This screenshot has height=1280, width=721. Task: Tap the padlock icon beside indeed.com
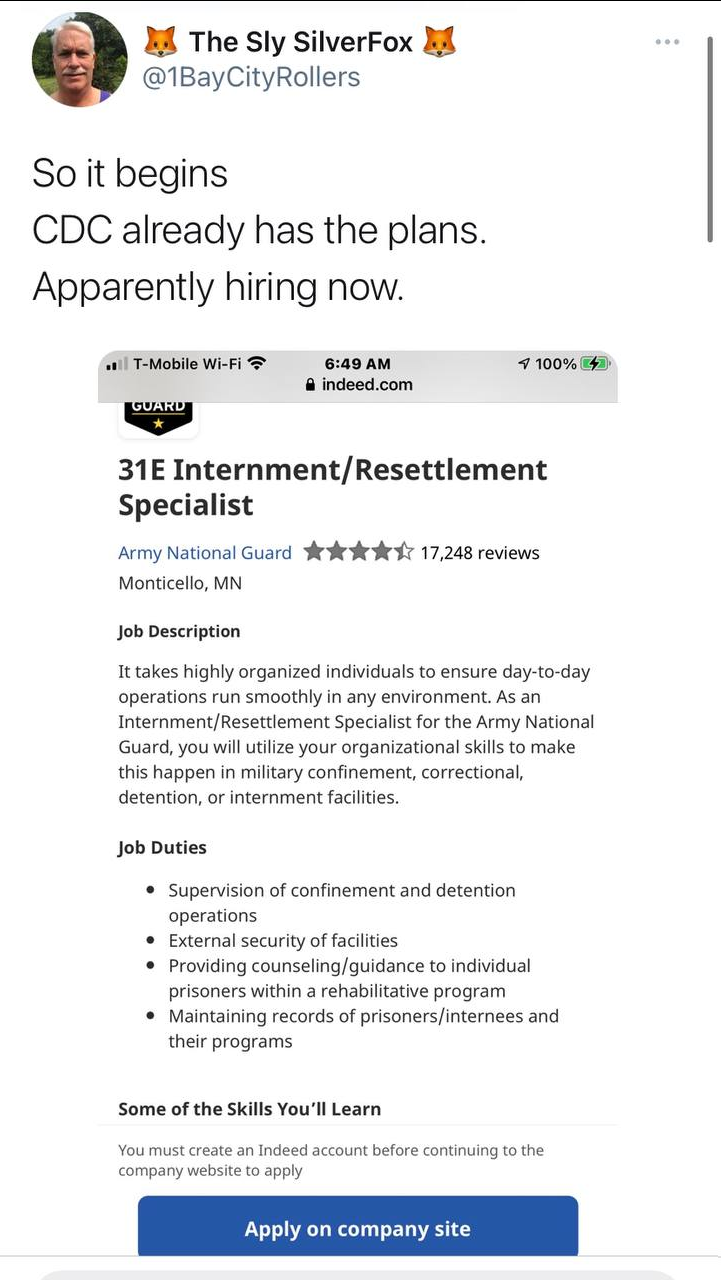pos(310,385)
